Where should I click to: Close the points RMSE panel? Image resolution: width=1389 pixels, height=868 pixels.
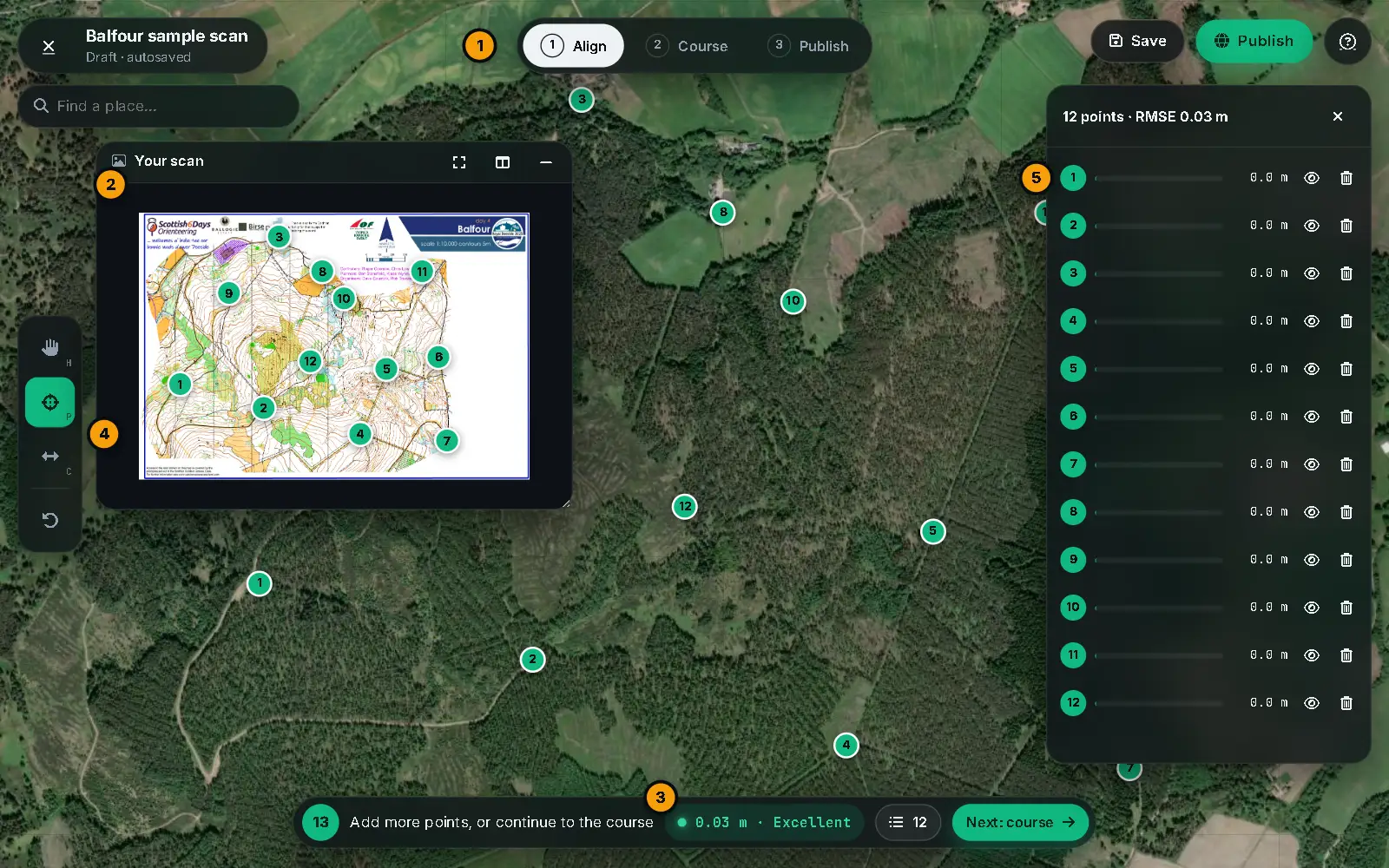(x=1338, y=116)
